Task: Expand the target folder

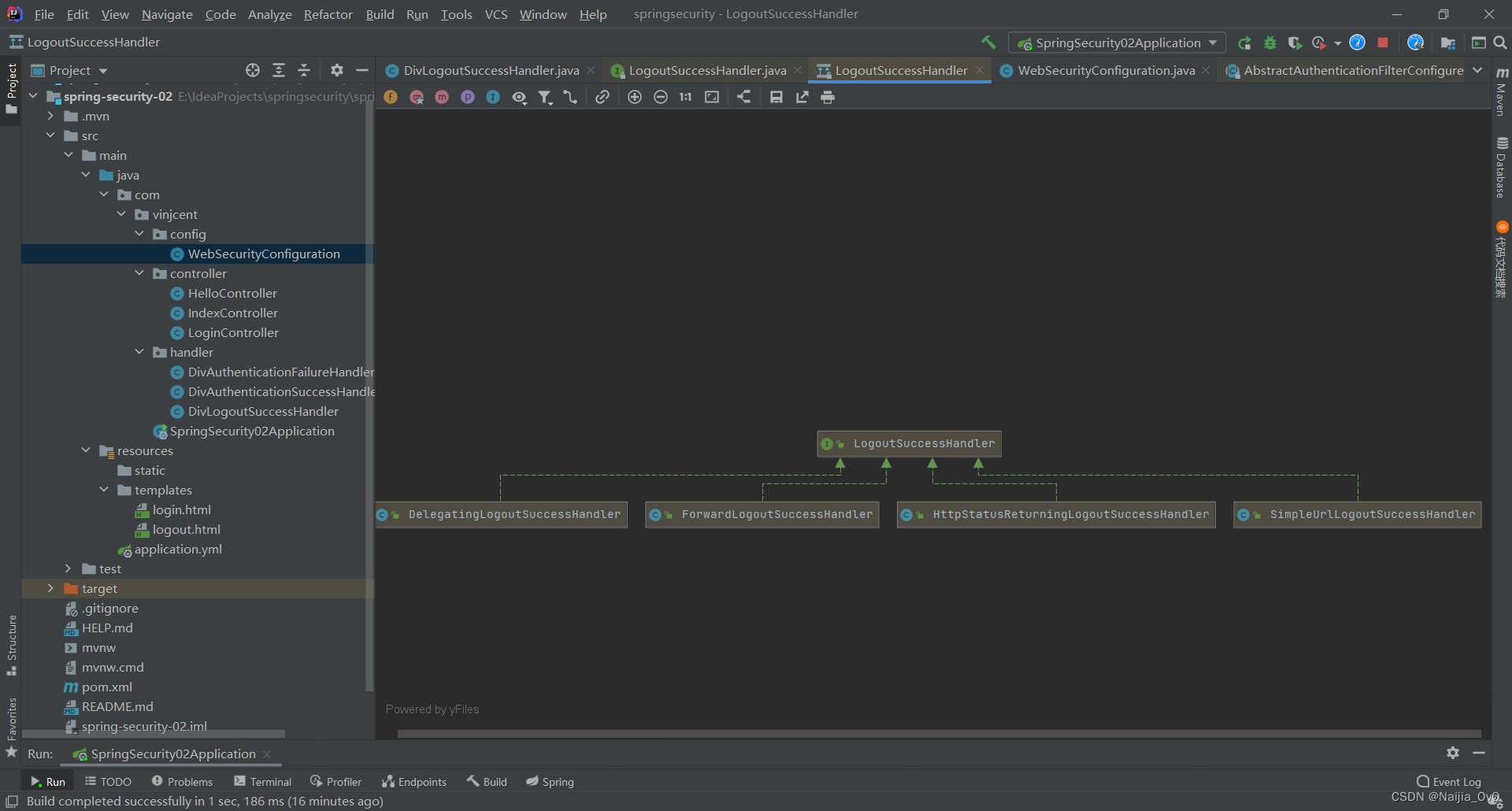Action: (50, 588)
